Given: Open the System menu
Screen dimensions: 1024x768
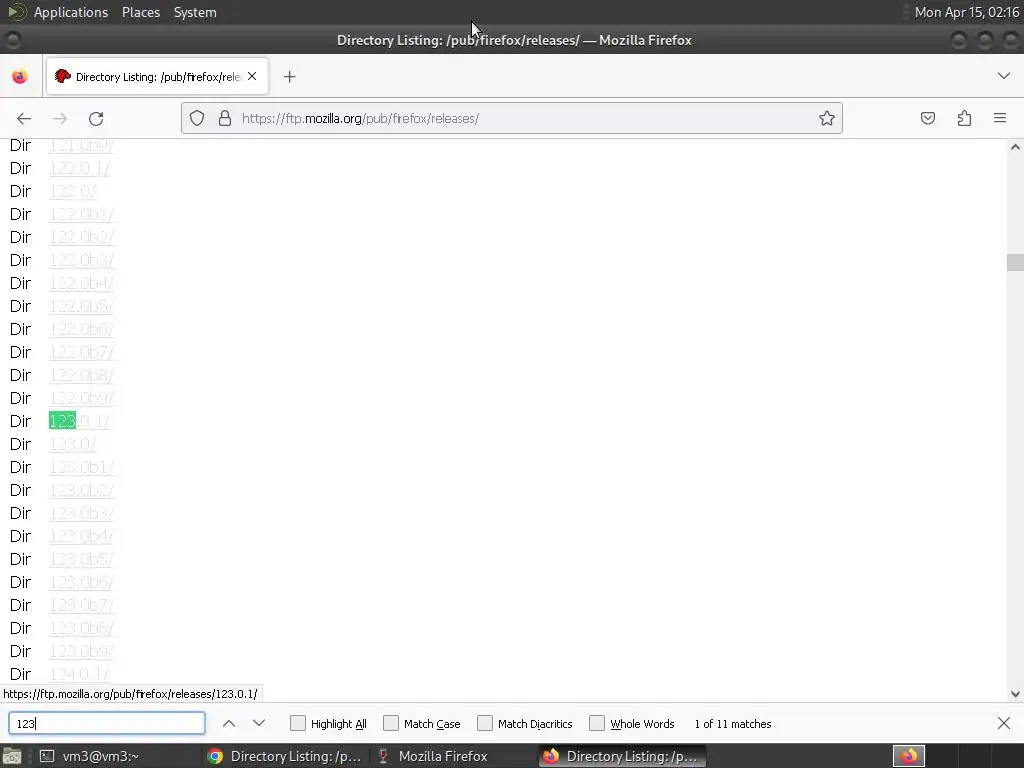Looking at the screenshot, I should 195,12.
